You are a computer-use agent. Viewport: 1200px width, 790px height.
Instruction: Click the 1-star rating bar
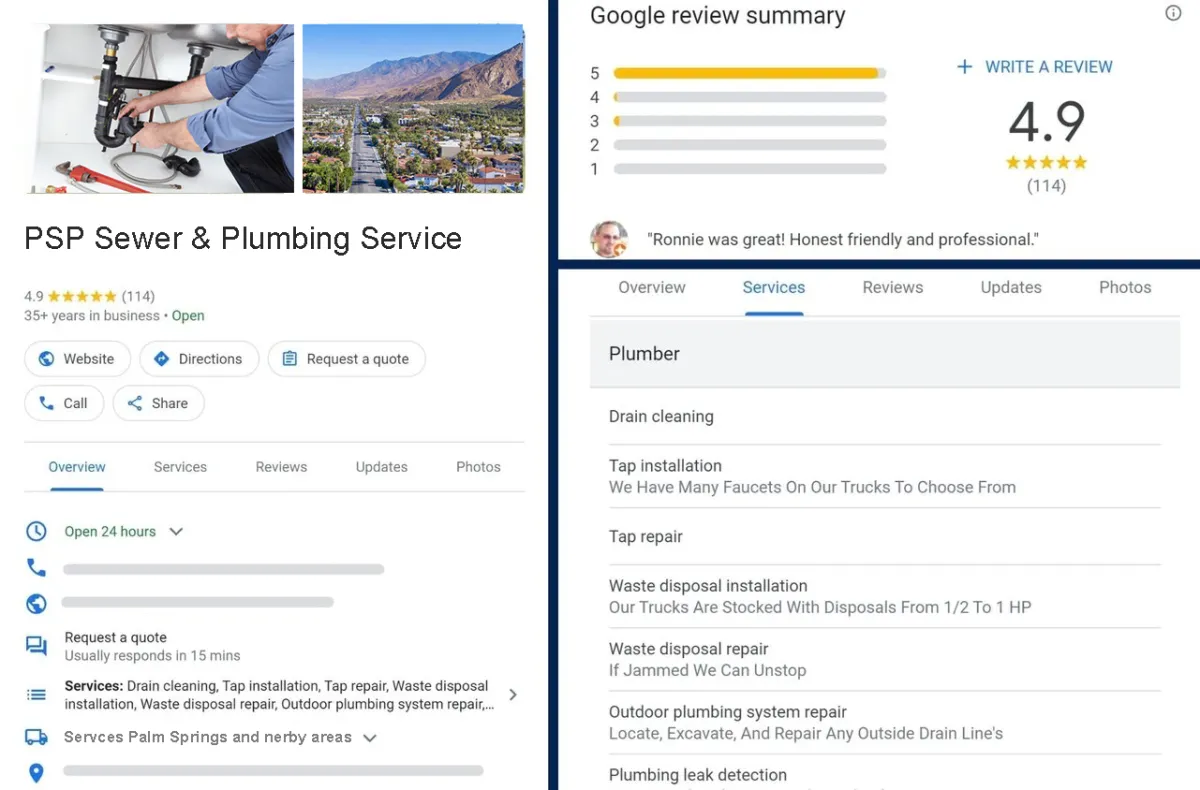point(750,169)
